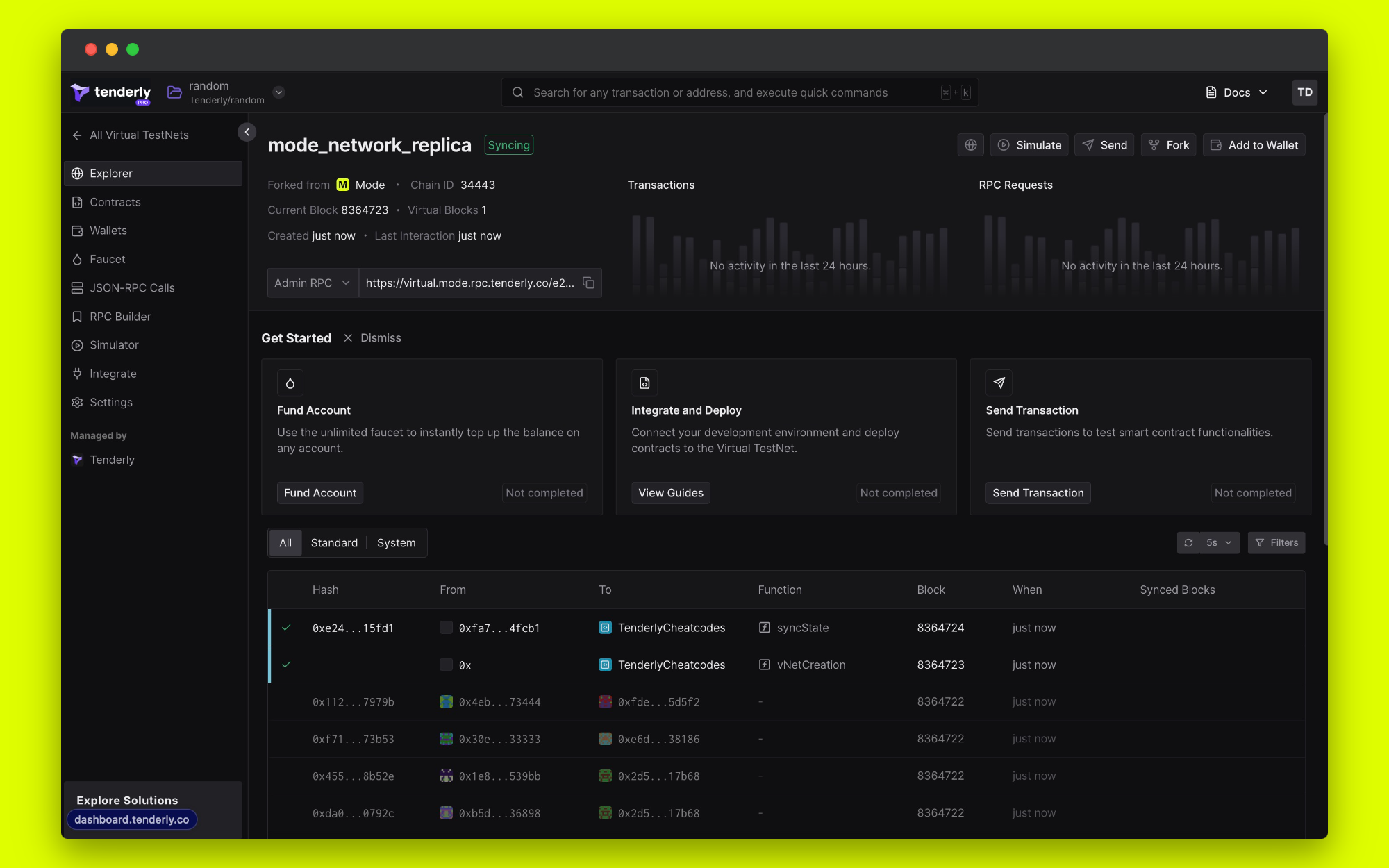
Task: Open the Simulator tool
Action: tap(114, 345)
